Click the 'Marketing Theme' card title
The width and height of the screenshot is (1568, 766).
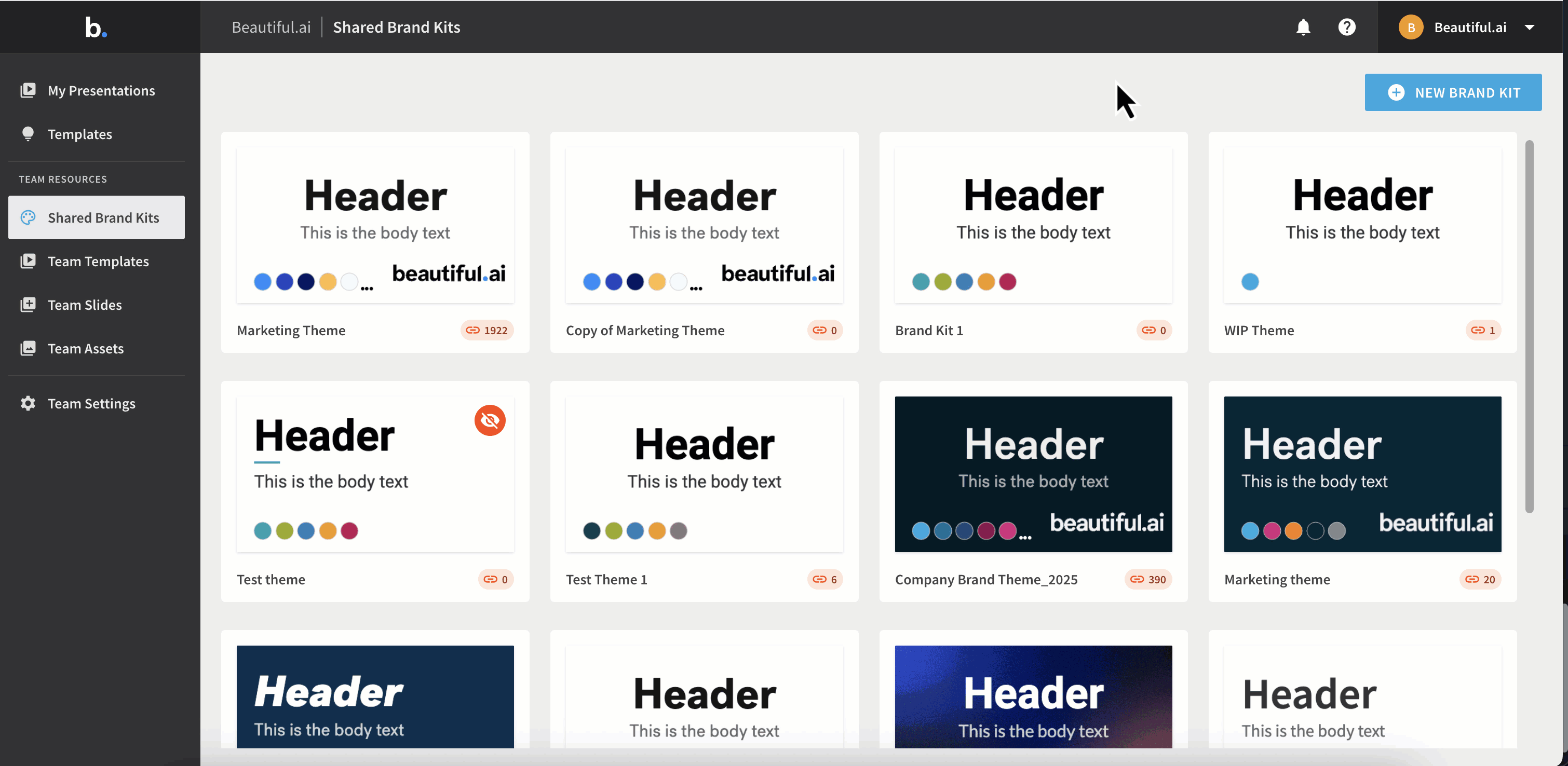[x=291, y=331]
